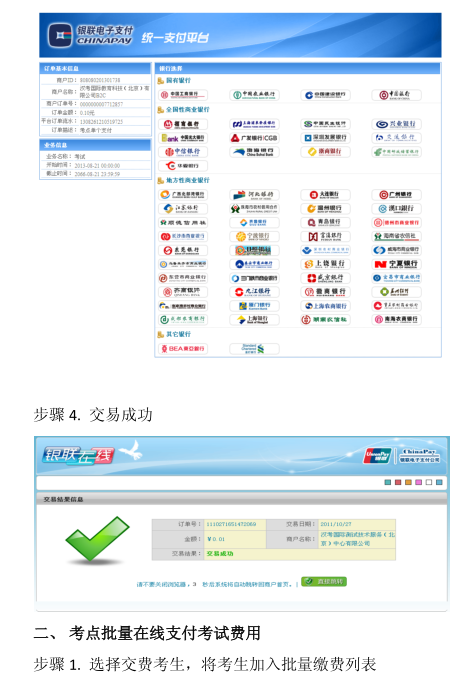Screen dimensions: 467x687
Task: Choose Bank of Dalian 大连银行 logo
Action: click(325, 195)
